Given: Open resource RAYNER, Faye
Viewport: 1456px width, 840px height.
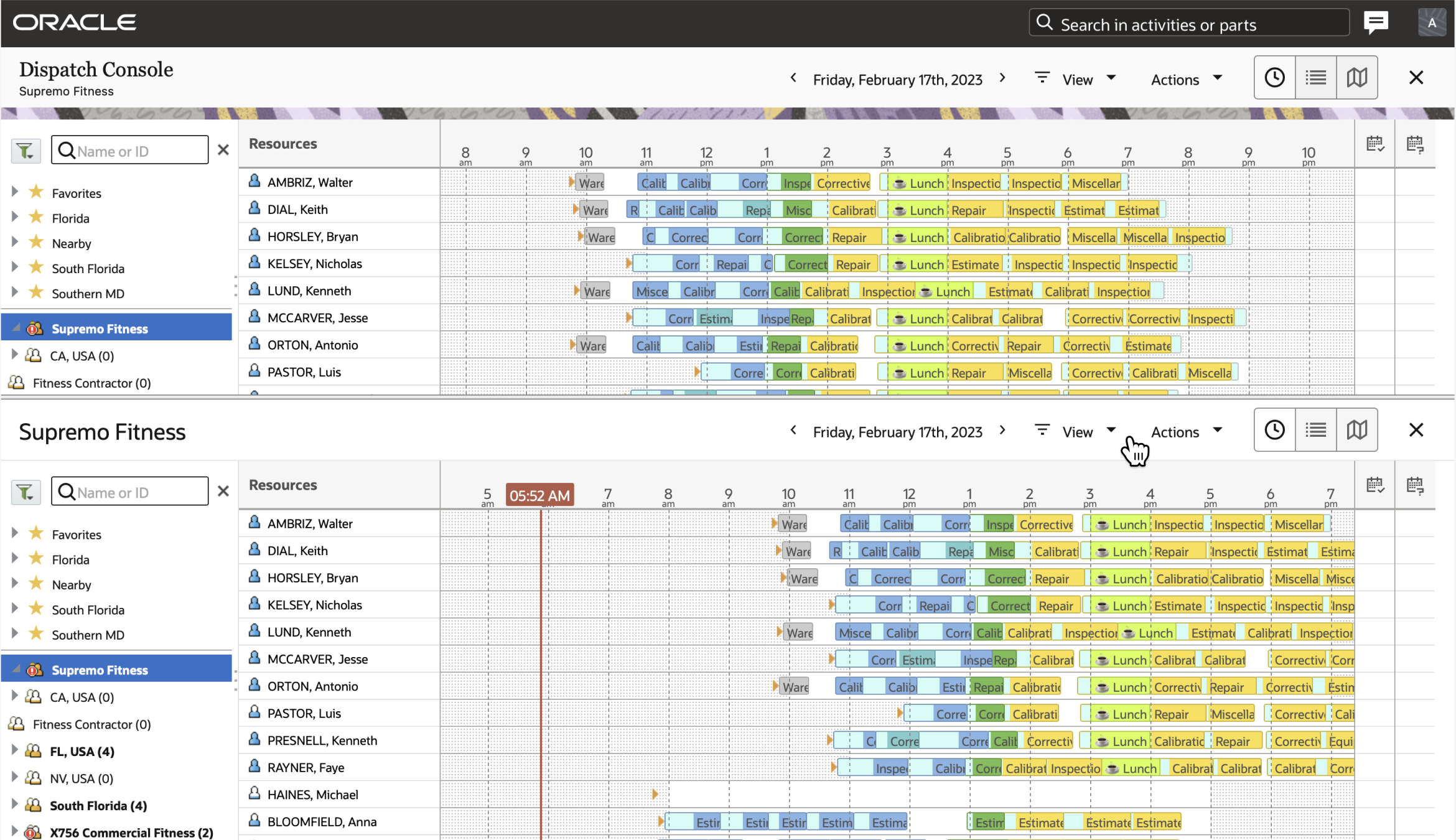Looking at the screenshot, I should pos(306,768).
